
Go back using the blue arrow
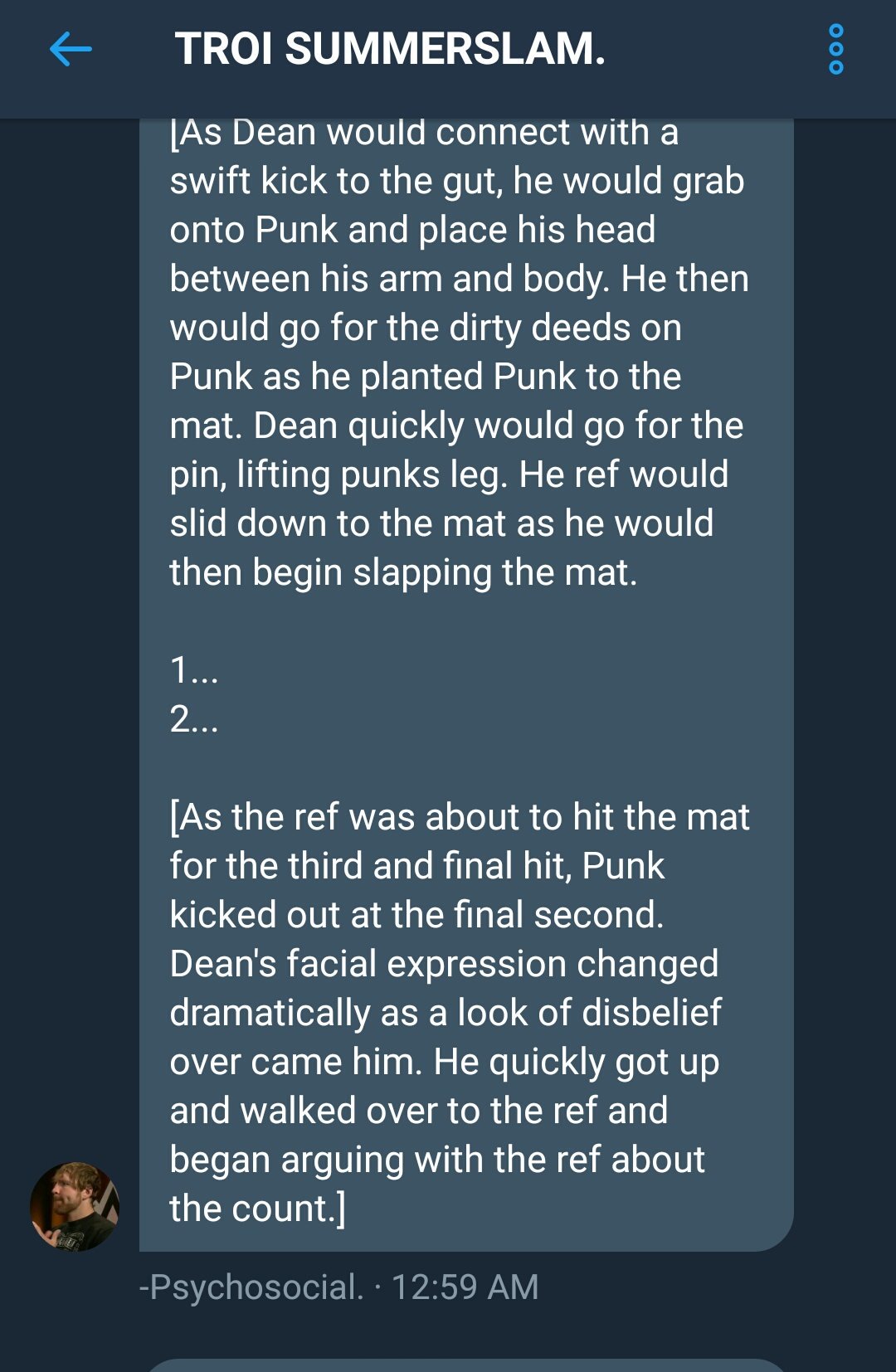[x=71, y=50]
